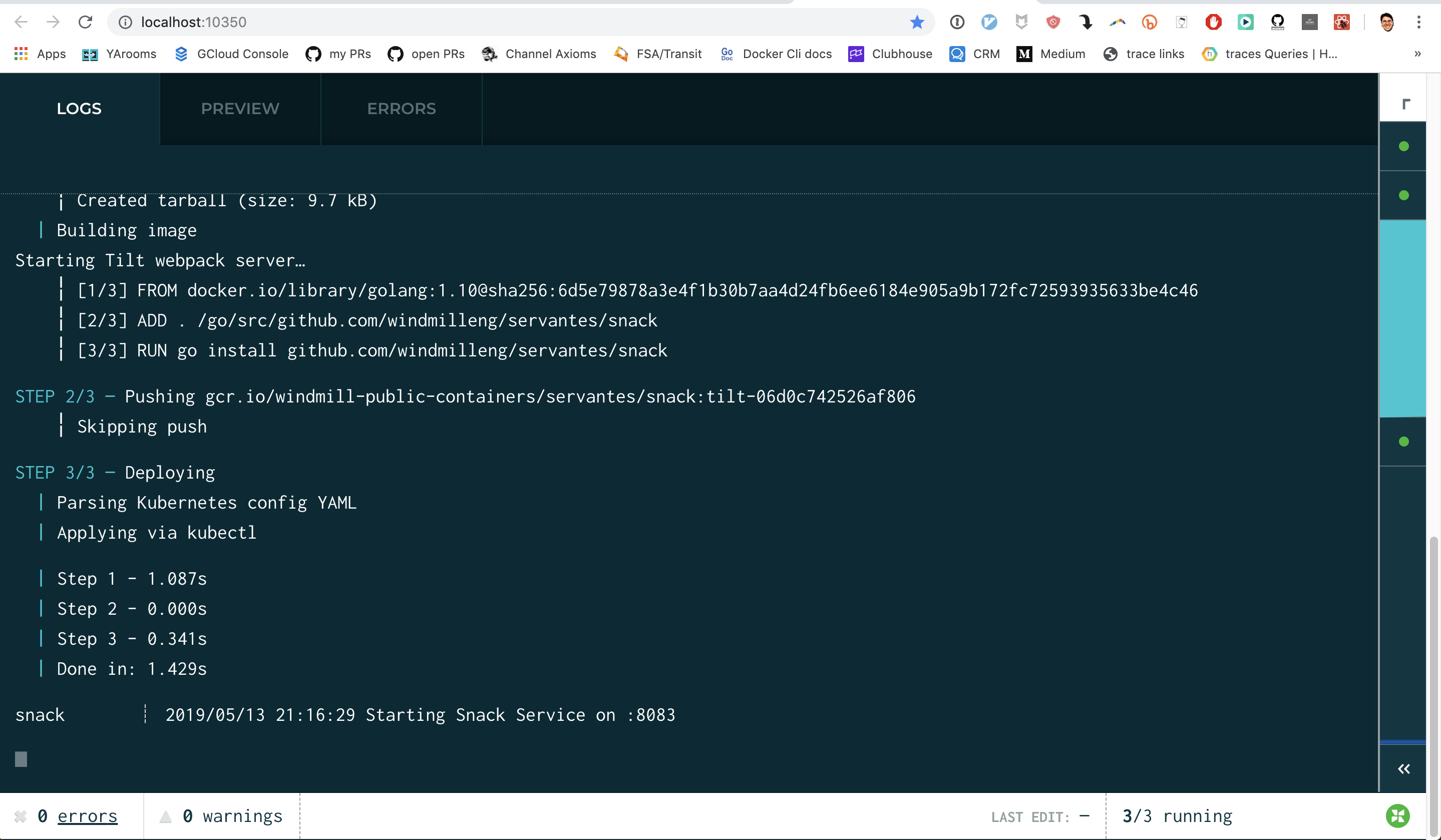
Task: Open the colorful boomerang extension
Action: [x=1117, y=22]
